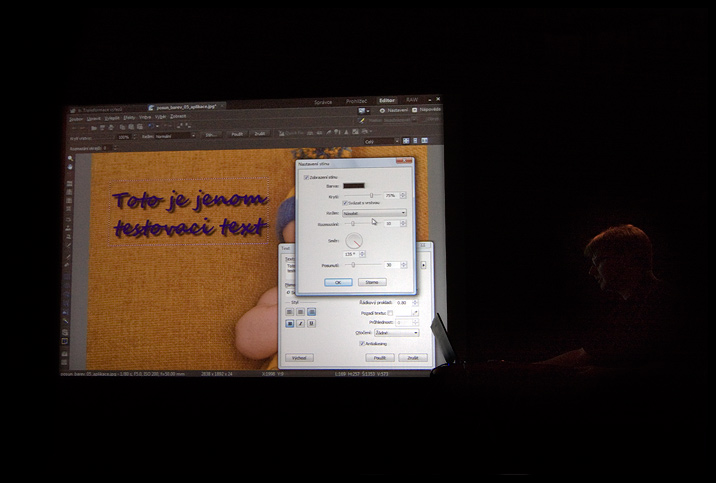Click the pencil icon near top right

362,121
